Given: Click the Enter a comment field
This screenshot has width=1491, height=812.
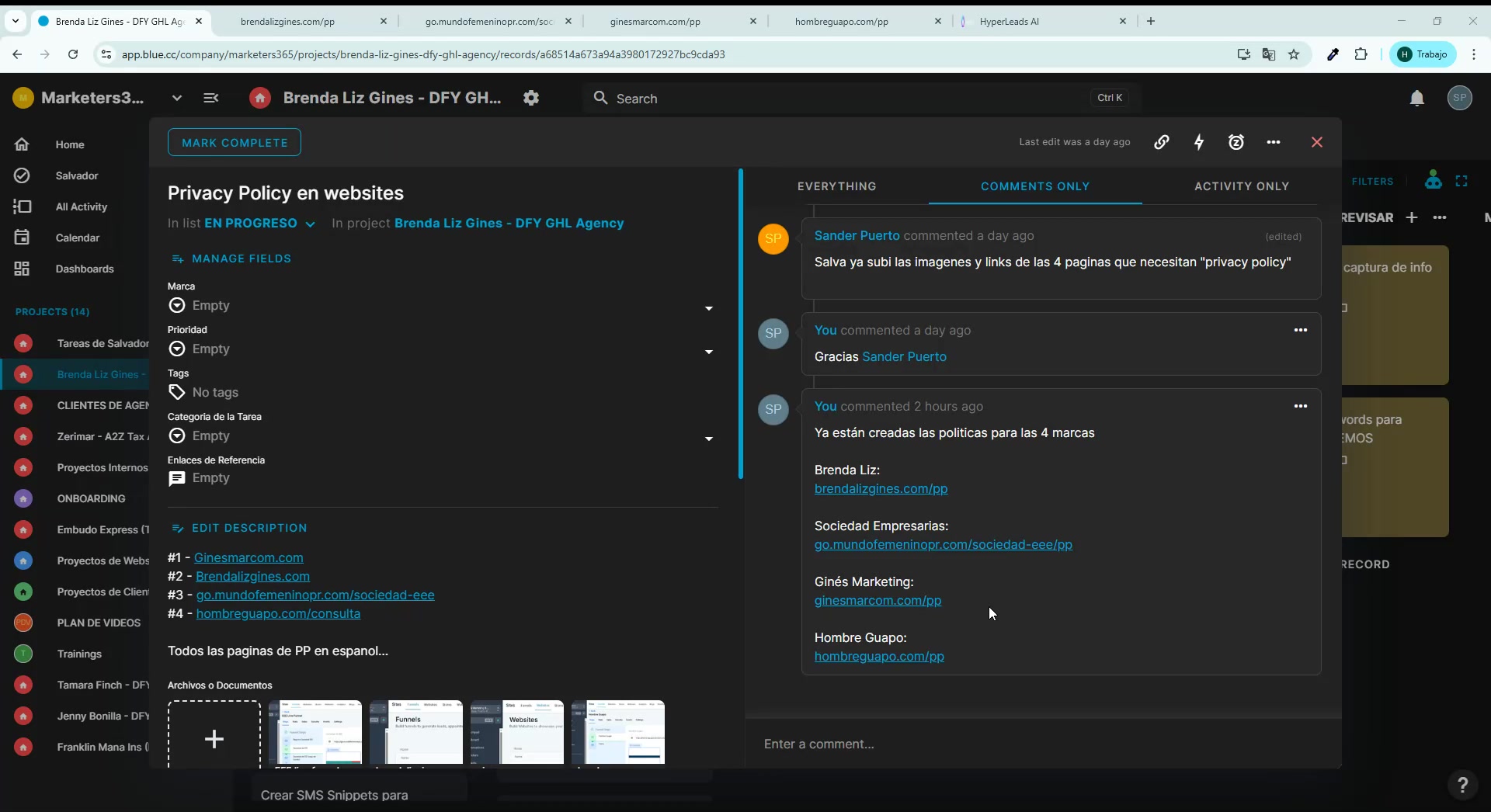Looking at the screenshot, I should point(1043,744).
